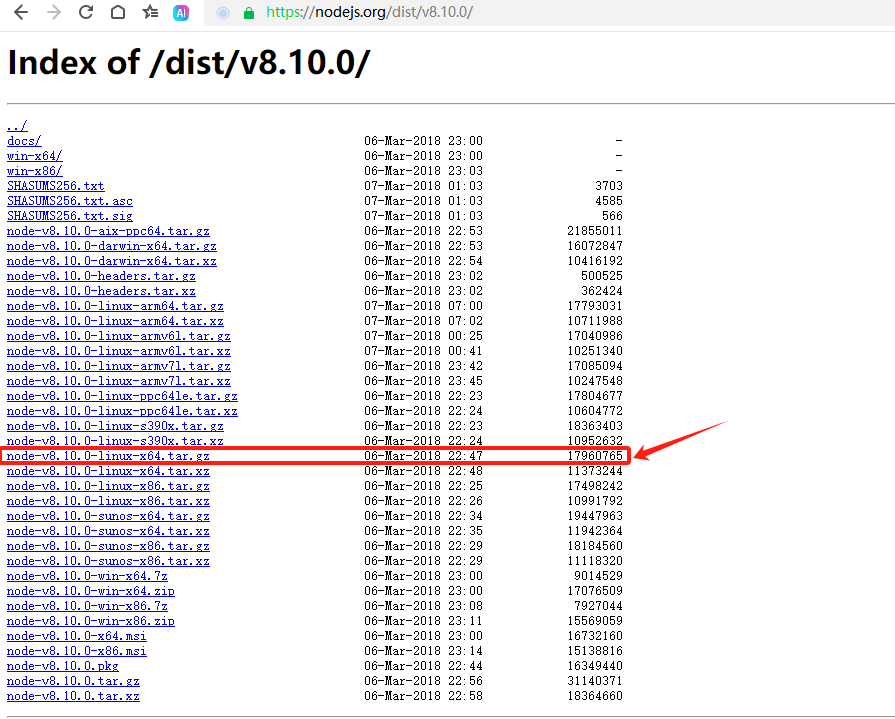The height and width of the screenshot is (719, 895).
Task: Download node-v8.10.0-linux-arm64.tar.gz
Action: pyautogui.click(x=115, y=306)
